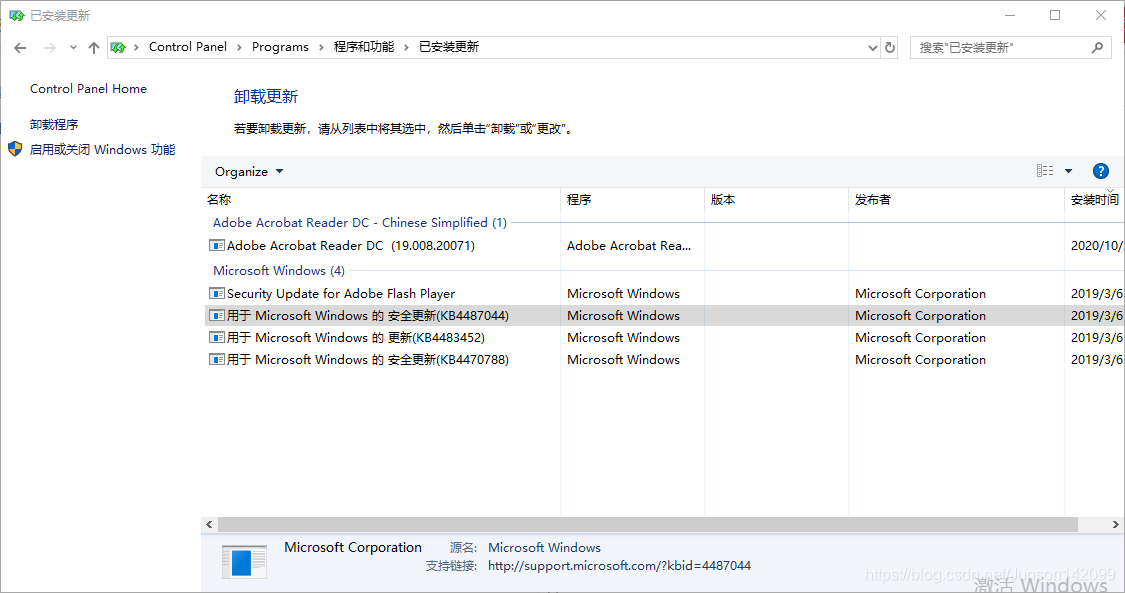The width and height of the screenshot is (1125, 593).
Task: Sort by the 安装时间 column header
Action: tap(1095, 200)
